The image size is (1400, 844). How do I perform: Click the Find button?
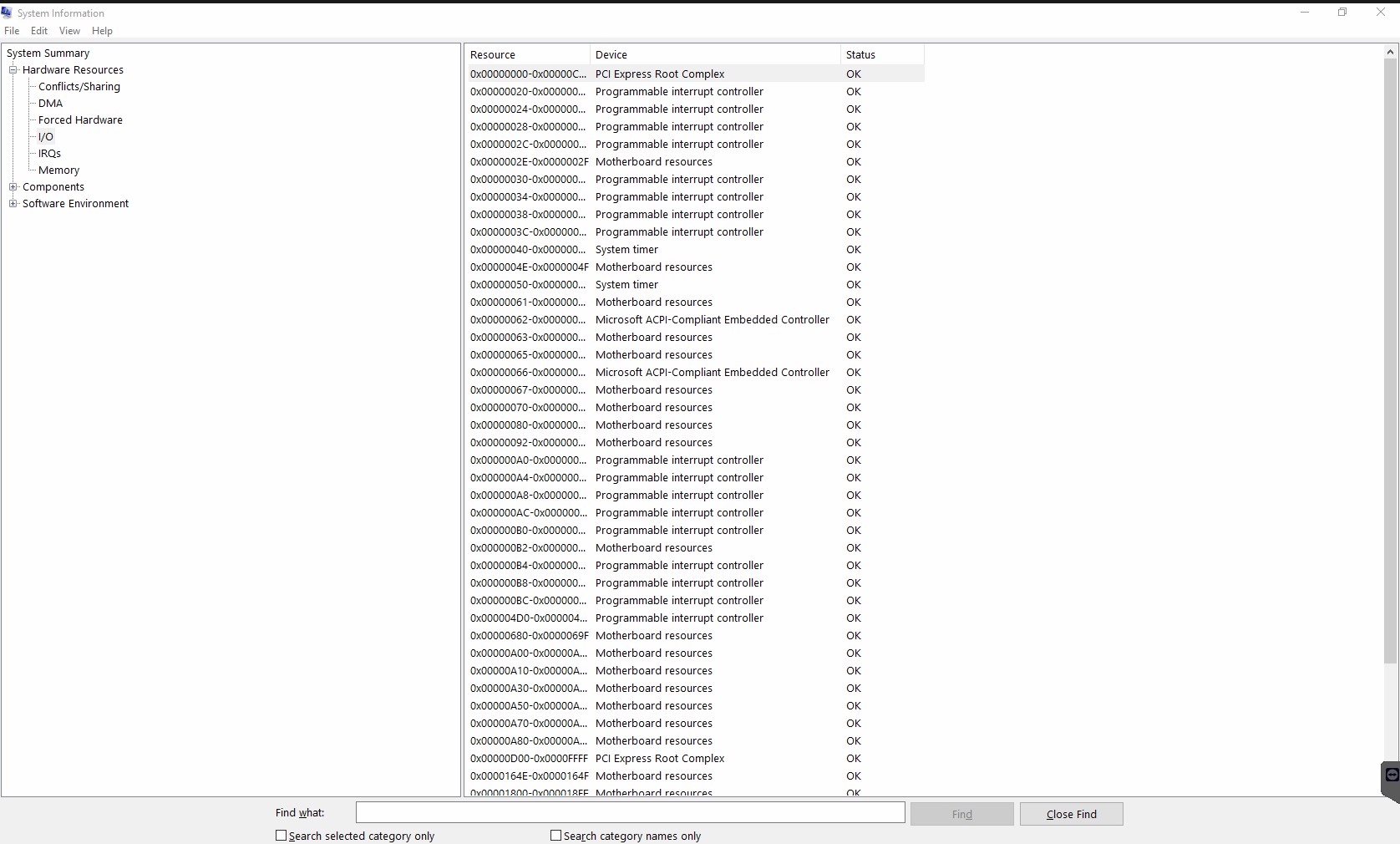[962, 814]
